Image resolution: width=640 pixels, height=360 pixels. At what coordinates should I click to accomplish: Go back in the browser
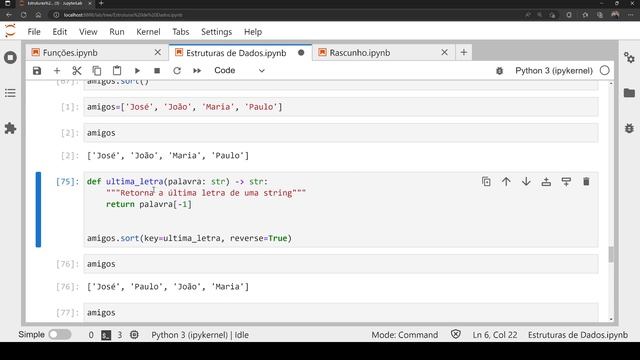[9, 15]
